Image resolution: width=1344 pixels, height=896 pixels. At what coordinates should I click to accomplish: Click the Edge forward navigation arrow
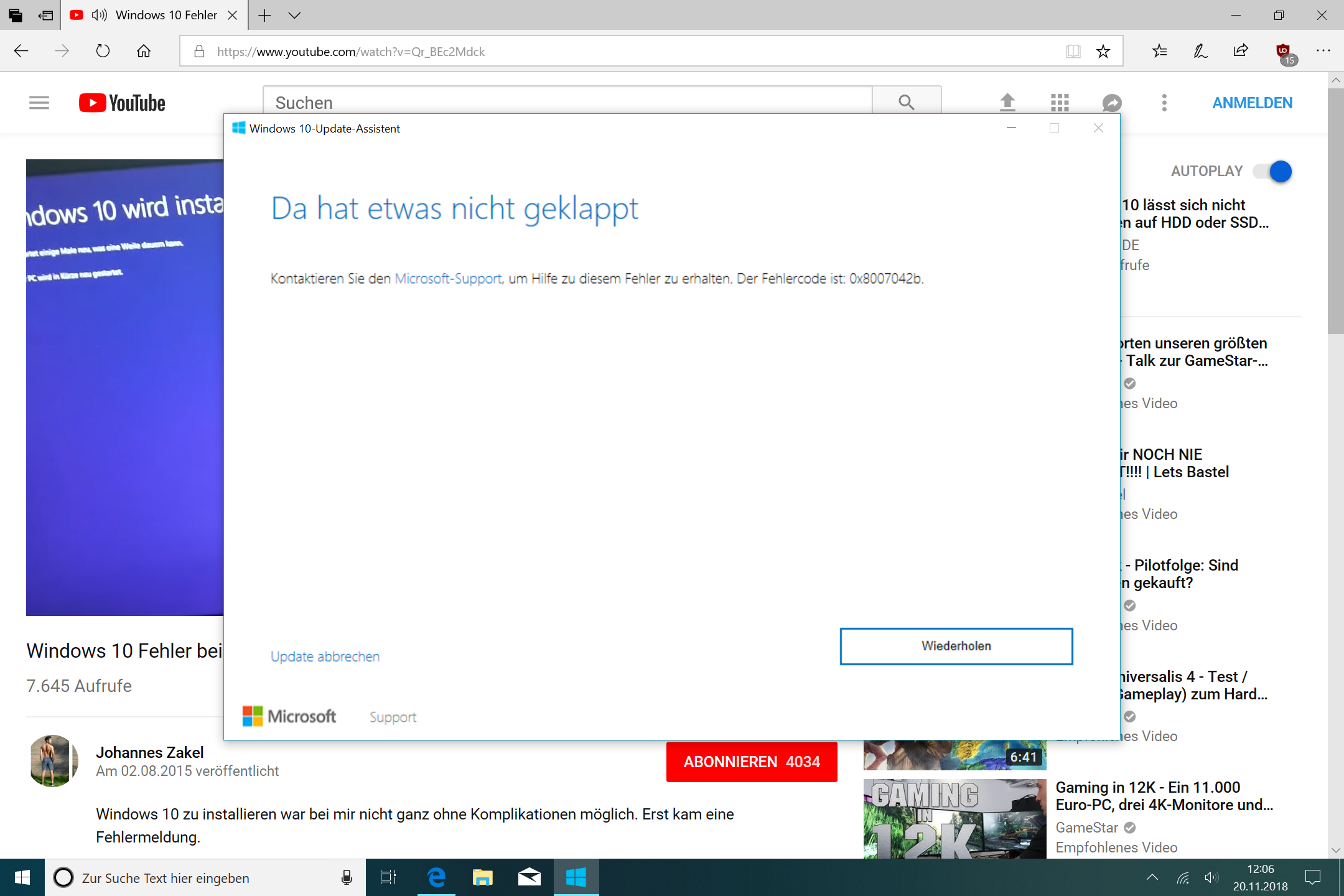coord(62,51)
